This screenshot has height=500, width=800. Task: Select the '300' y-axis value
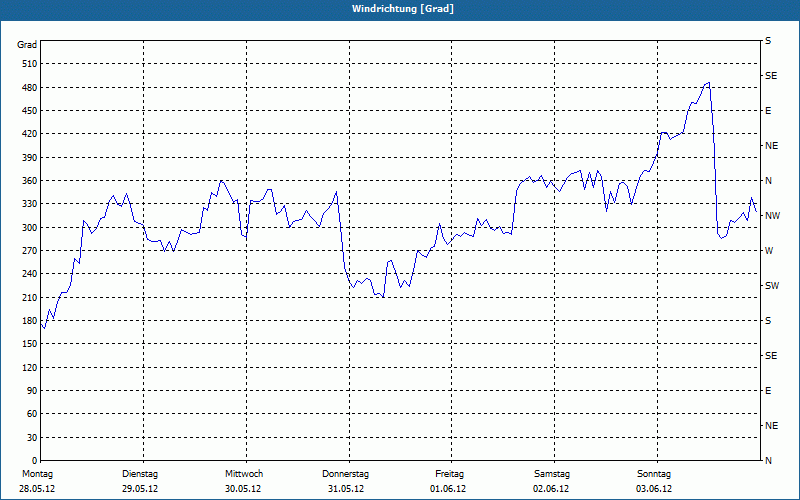[x=30, y=228]
